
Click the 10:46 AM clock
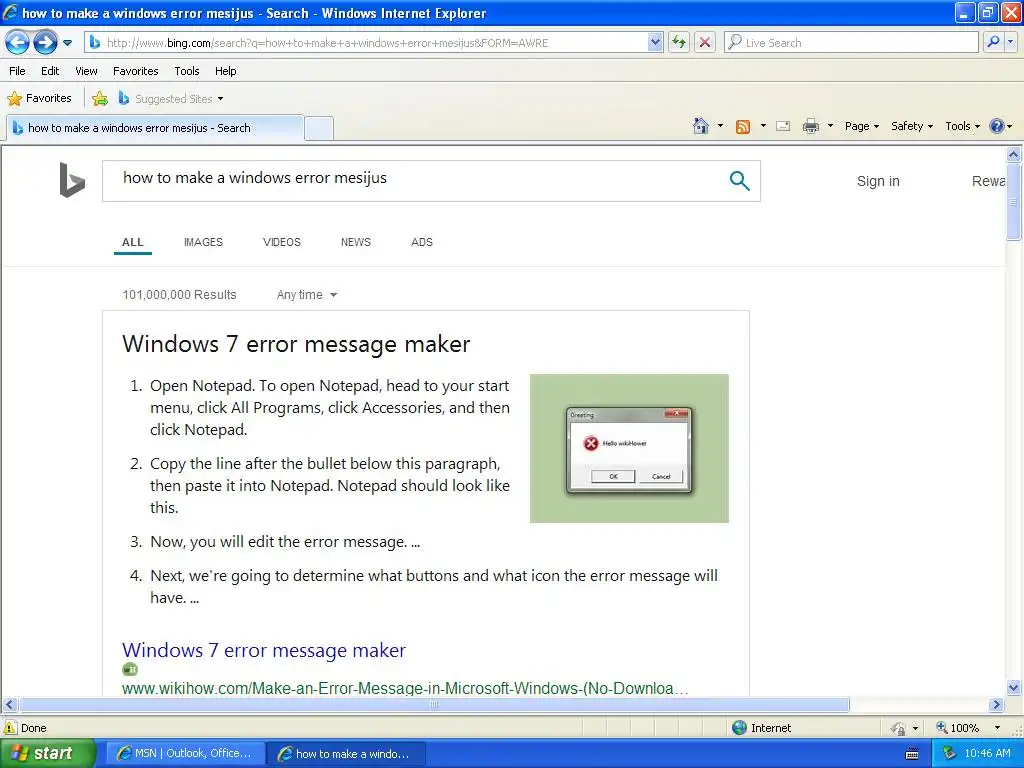987,754
